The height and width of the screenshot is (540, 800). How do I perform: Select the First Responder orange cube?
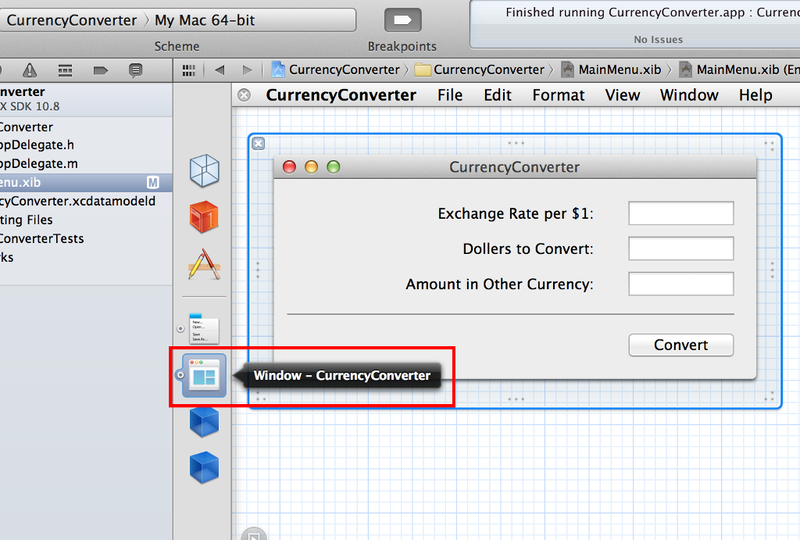[204, 217]
